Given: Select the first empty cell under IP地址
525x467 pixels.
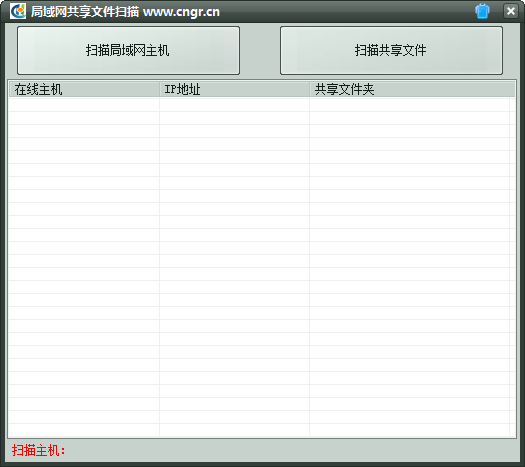Looking at the screenshot, I should point(234,105).
